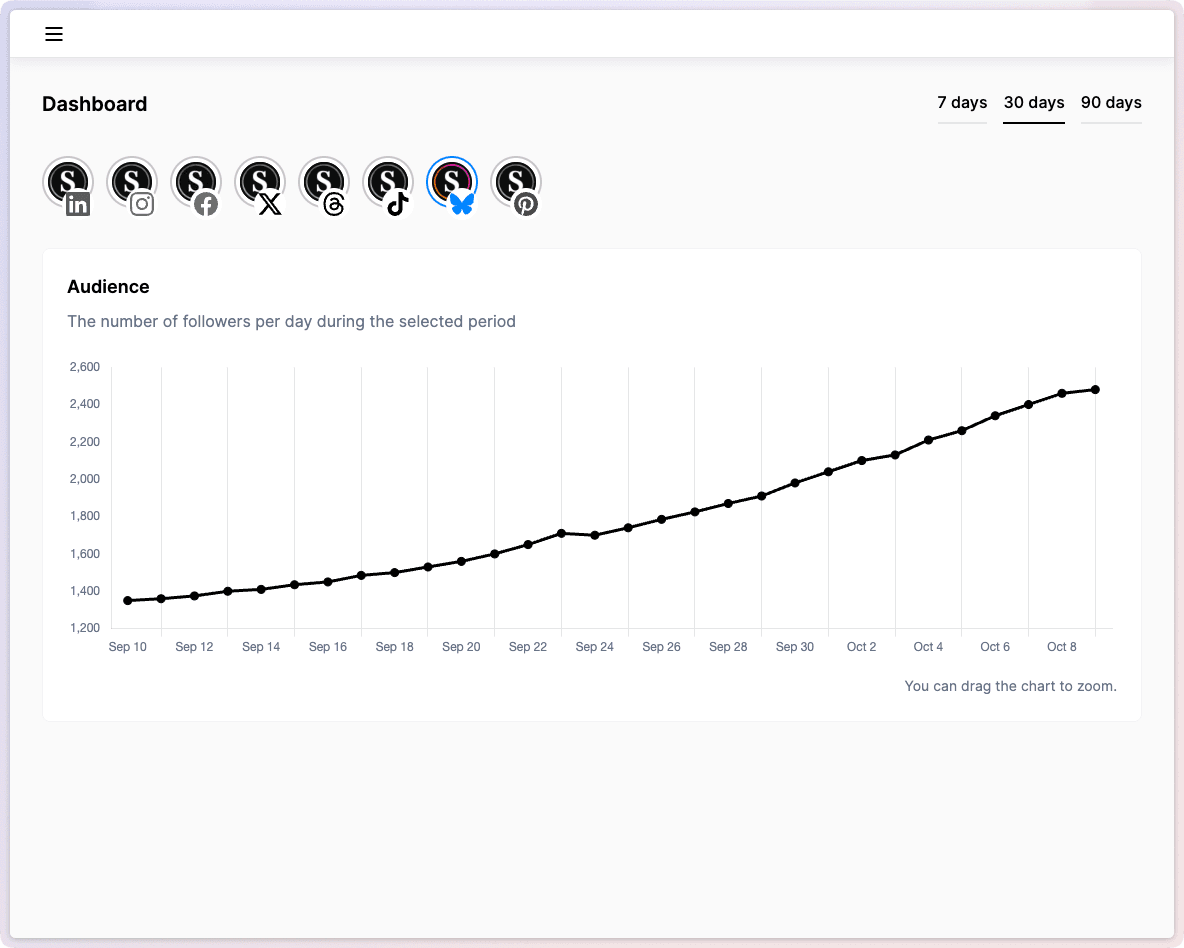
Task: Click the Sep 24 x-axis label
Action: (594, 647)
